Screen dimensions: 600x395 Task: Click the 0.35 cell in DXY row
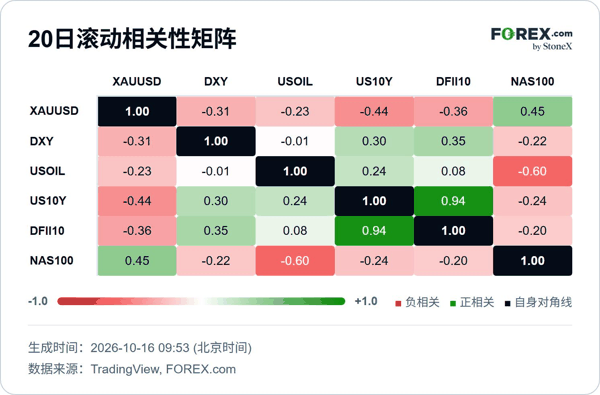click(453, 141)
